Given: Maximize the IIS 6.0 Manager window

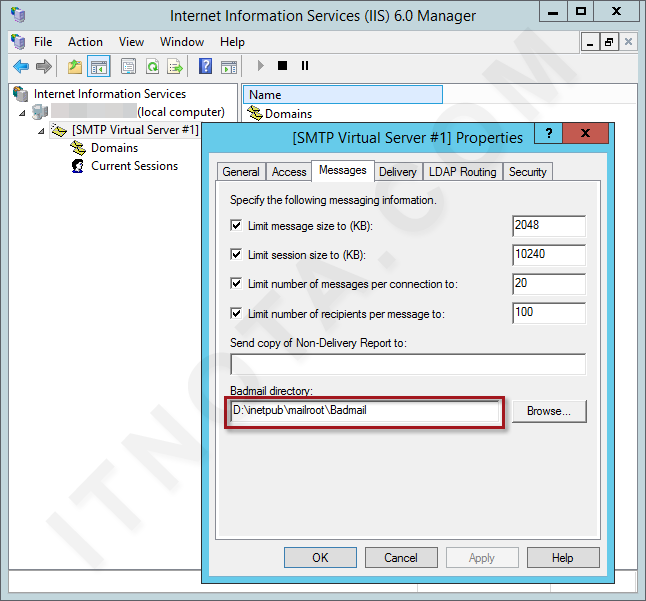Looking at the screenshot, I should [x=580, y=11].
